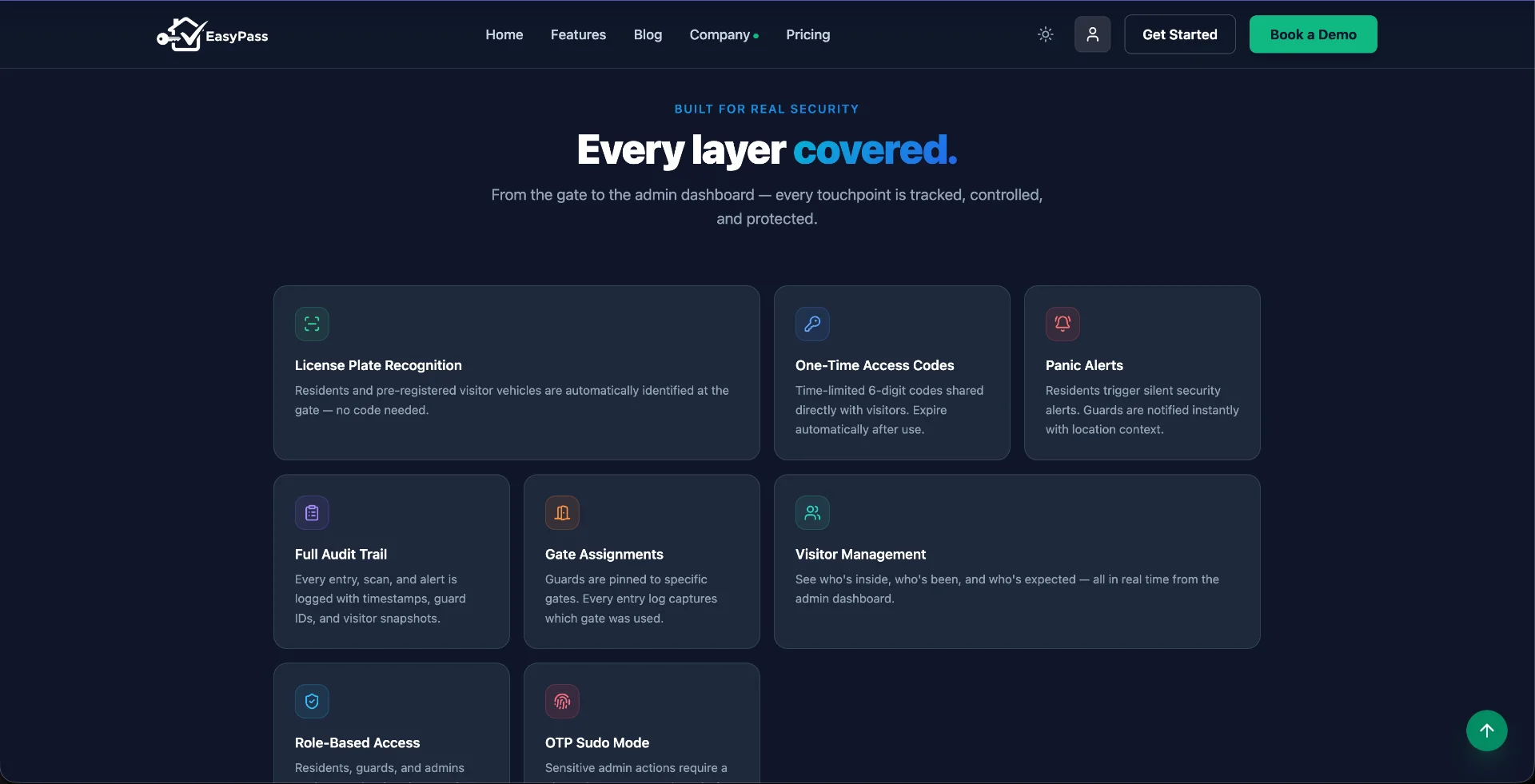Click the Visitor Management heading
This screenshot has width=1535, height=784.
[860, 554]
